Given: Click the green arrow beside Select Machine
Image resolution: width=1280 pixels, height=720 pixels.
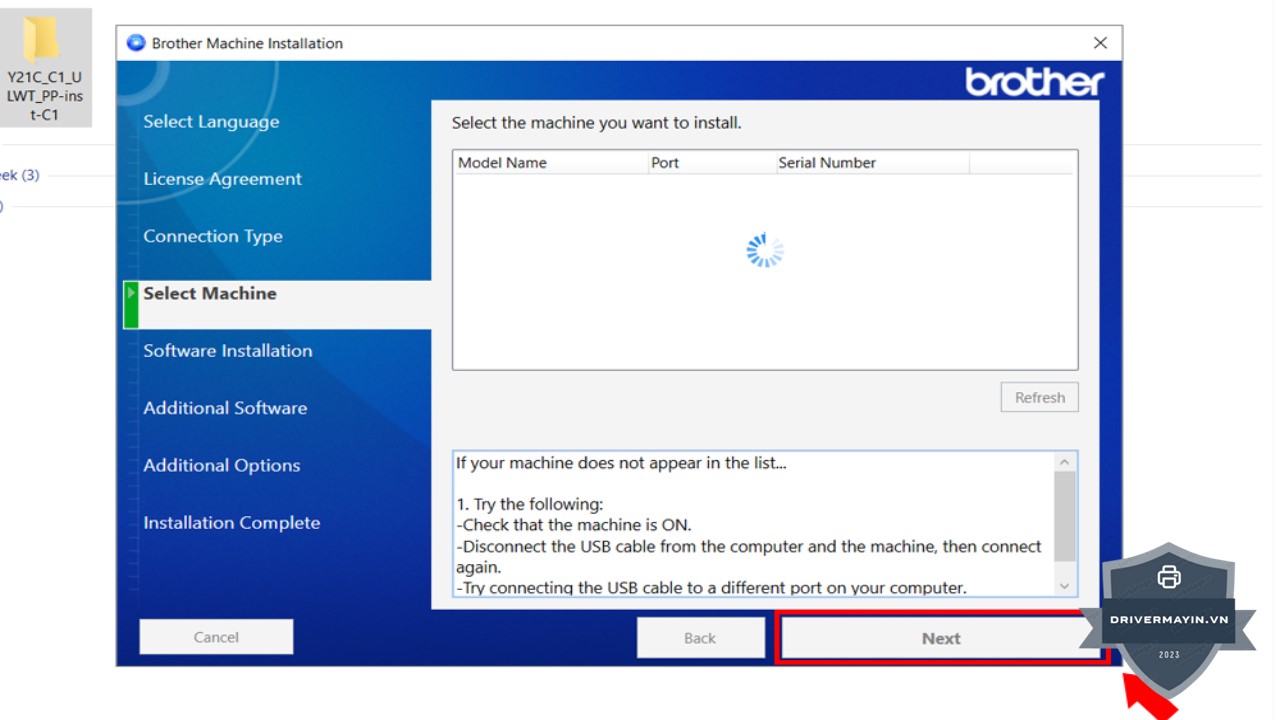Looking at the screenshot, I should point(131,293).
